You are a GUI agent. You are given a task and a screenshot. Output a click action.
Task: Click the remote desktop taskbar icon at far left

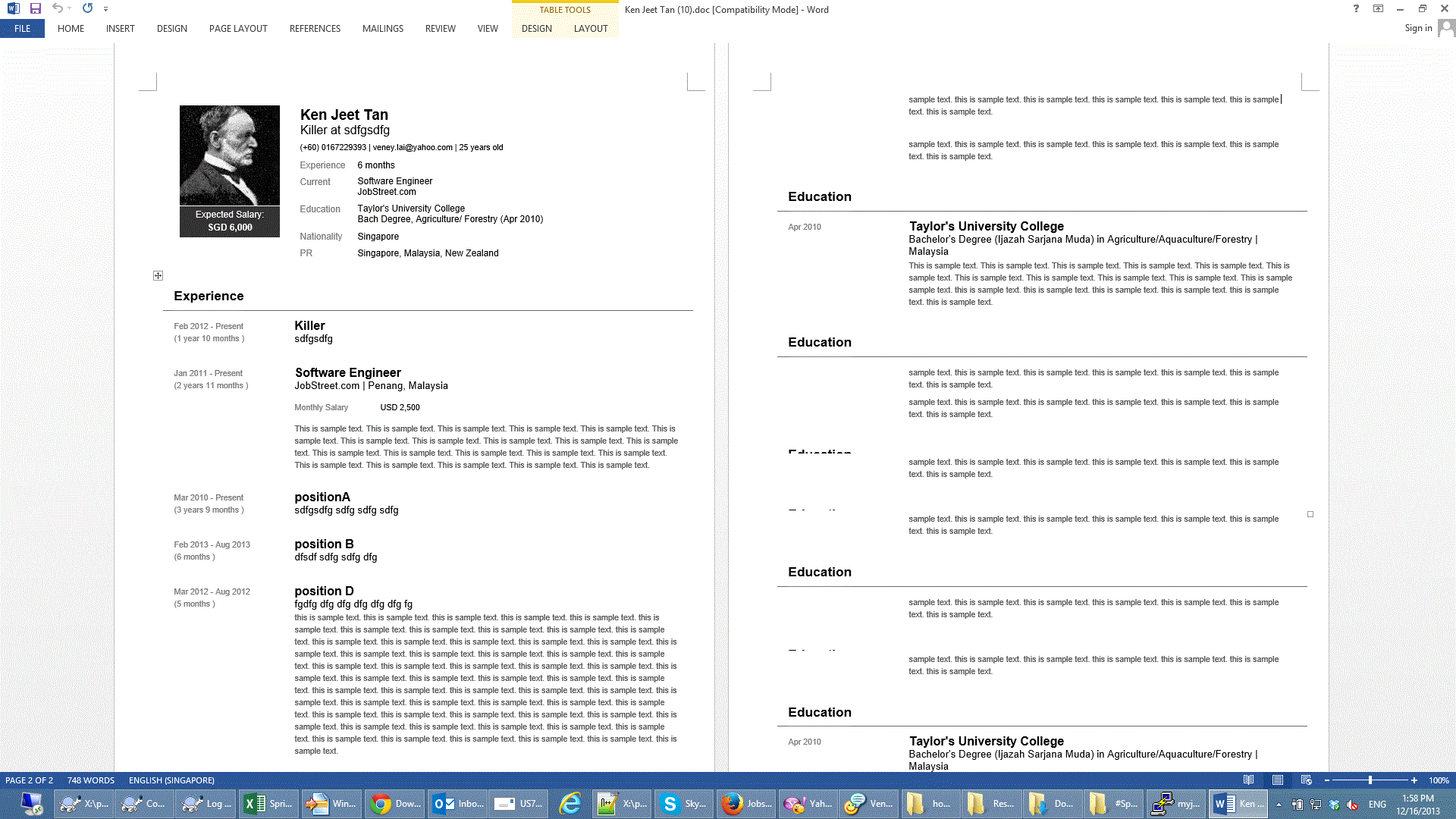point(31,803)
